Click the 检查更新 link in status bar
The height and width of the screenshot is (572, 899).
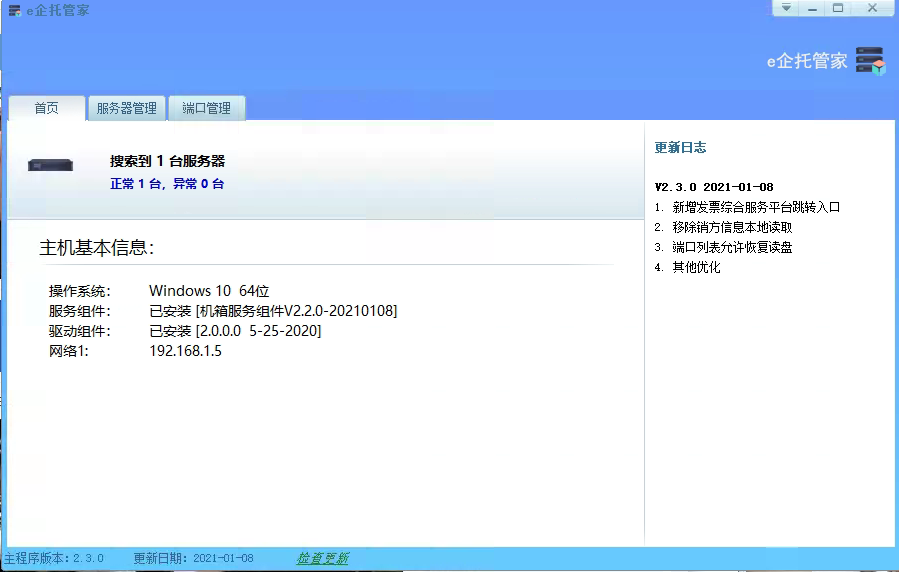tap(322, 558)
